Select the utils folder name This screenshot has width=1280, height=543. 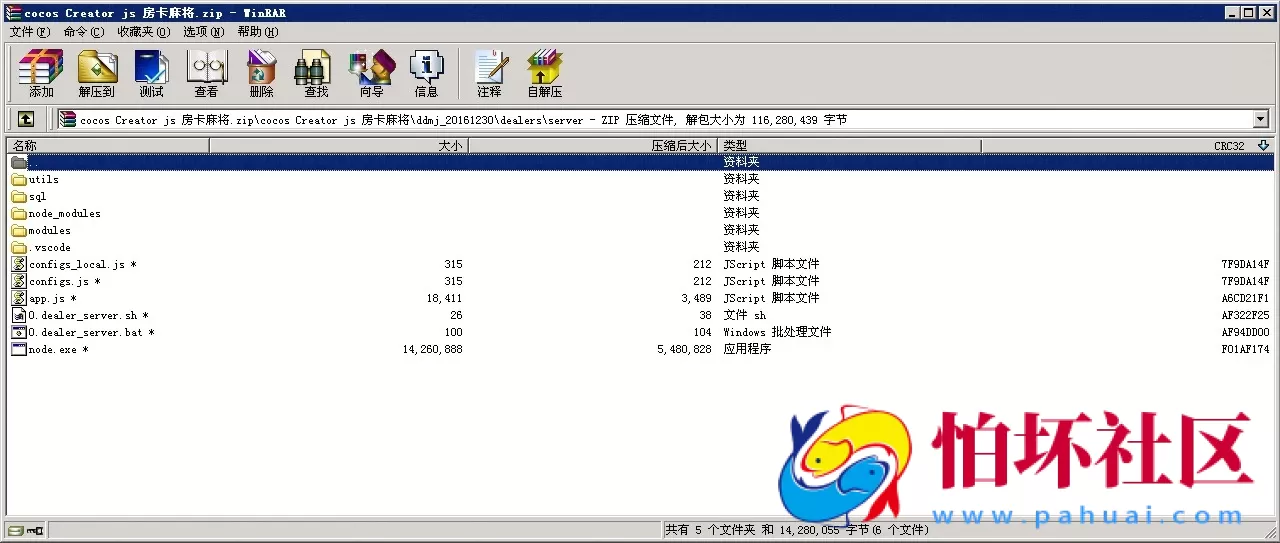pyautogui.click(x=44, y=180)
